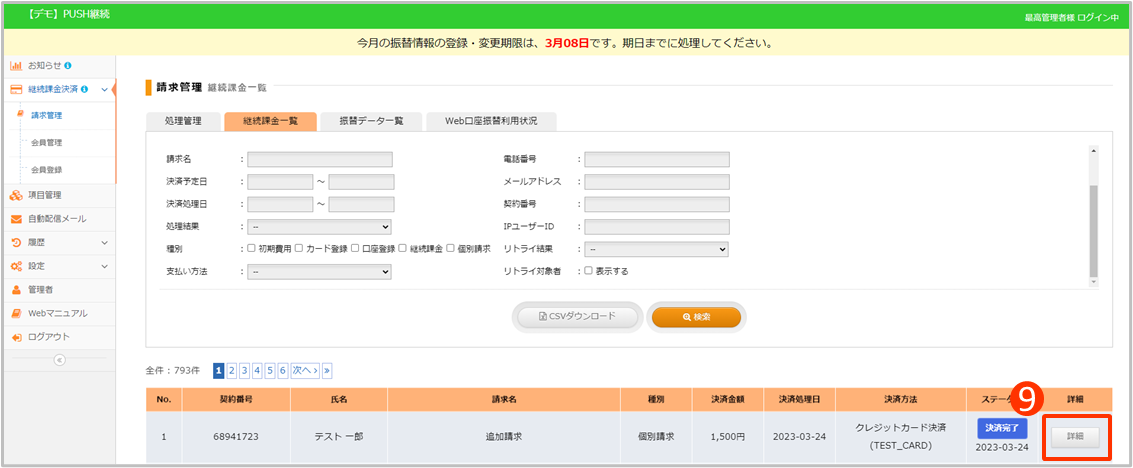Open the 支払い方法 dropdown

click(x=319, y=271)
